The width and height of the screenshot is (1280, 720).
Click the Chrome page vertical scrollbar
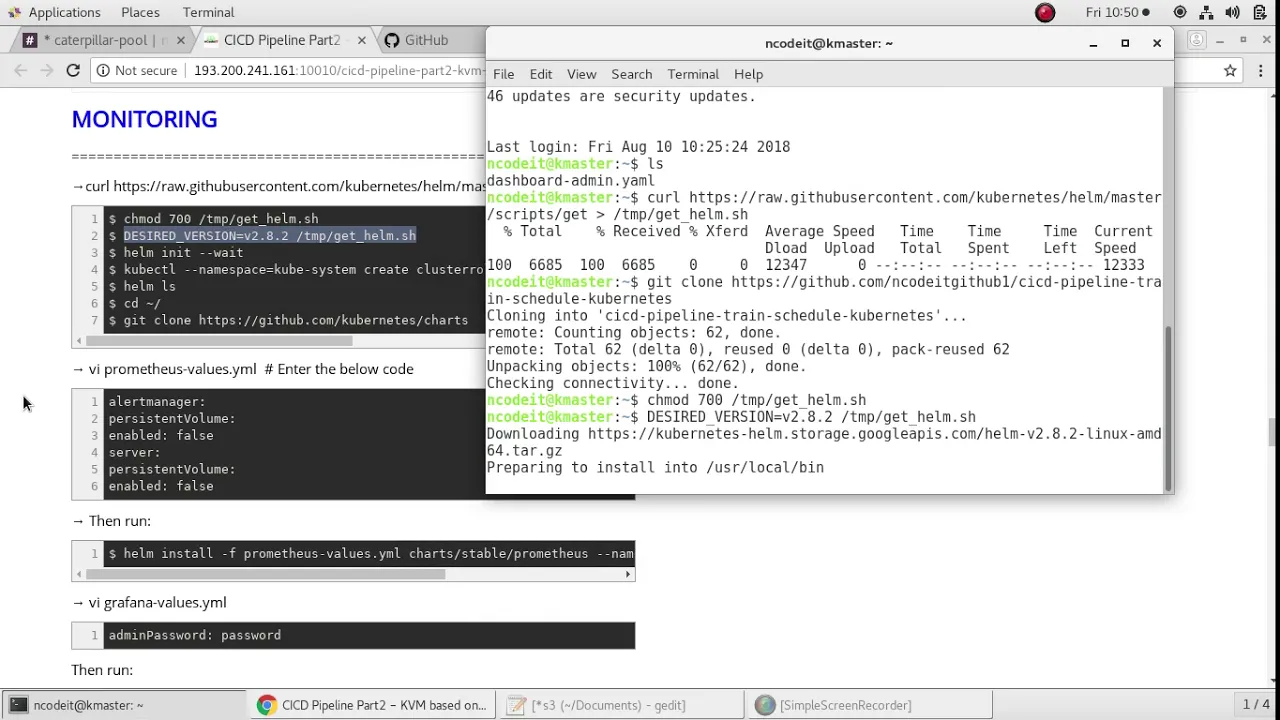tap(1272, 432)
